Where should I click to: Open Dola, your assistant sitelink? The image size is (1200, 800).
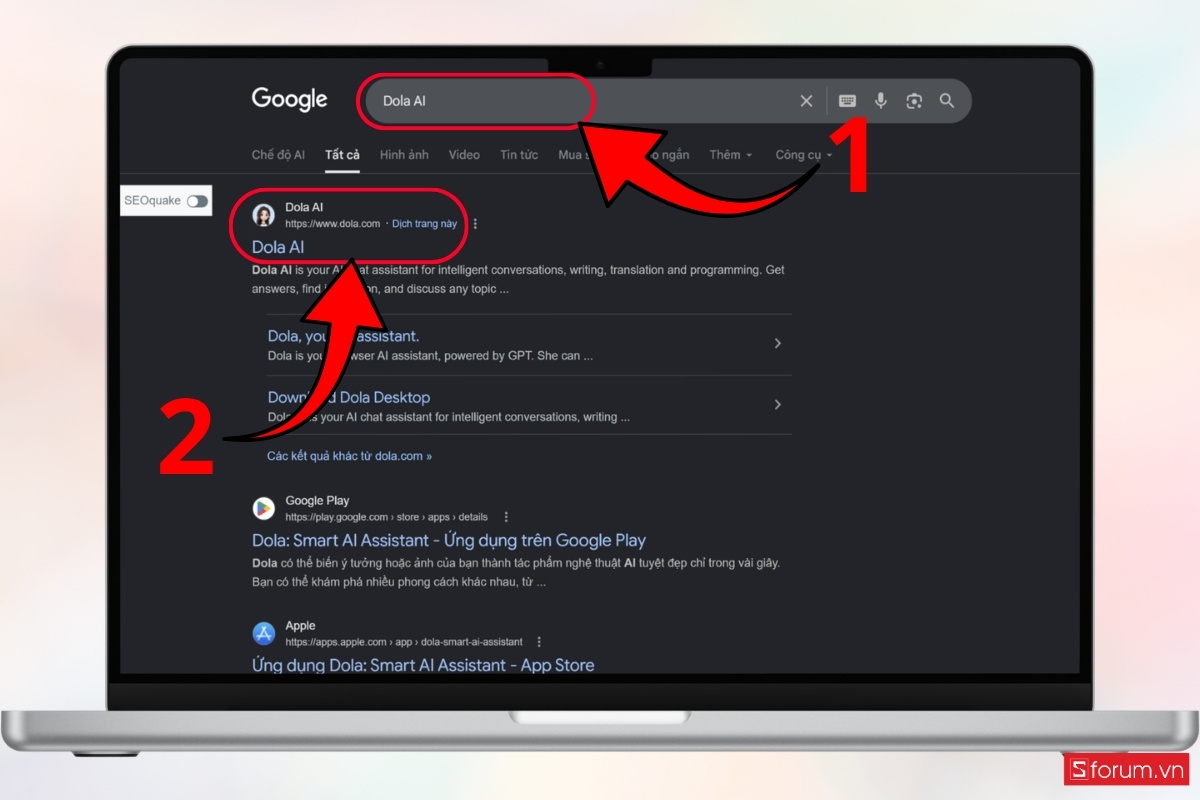[x=343, y=337]
